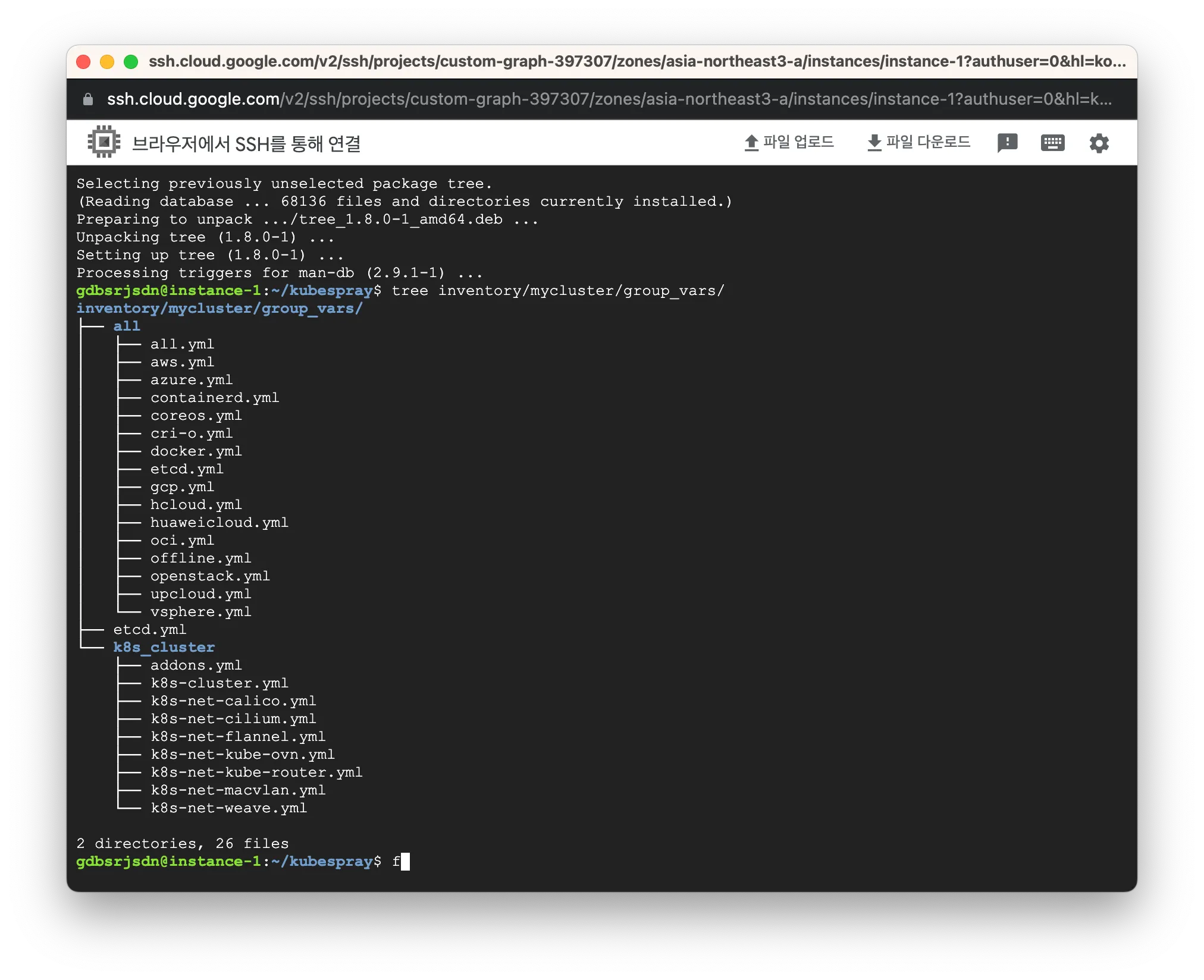This screenshot has width=1204, height=980.
Task: Click the 파일 업로드 button
Action: [x=798, y=142]
